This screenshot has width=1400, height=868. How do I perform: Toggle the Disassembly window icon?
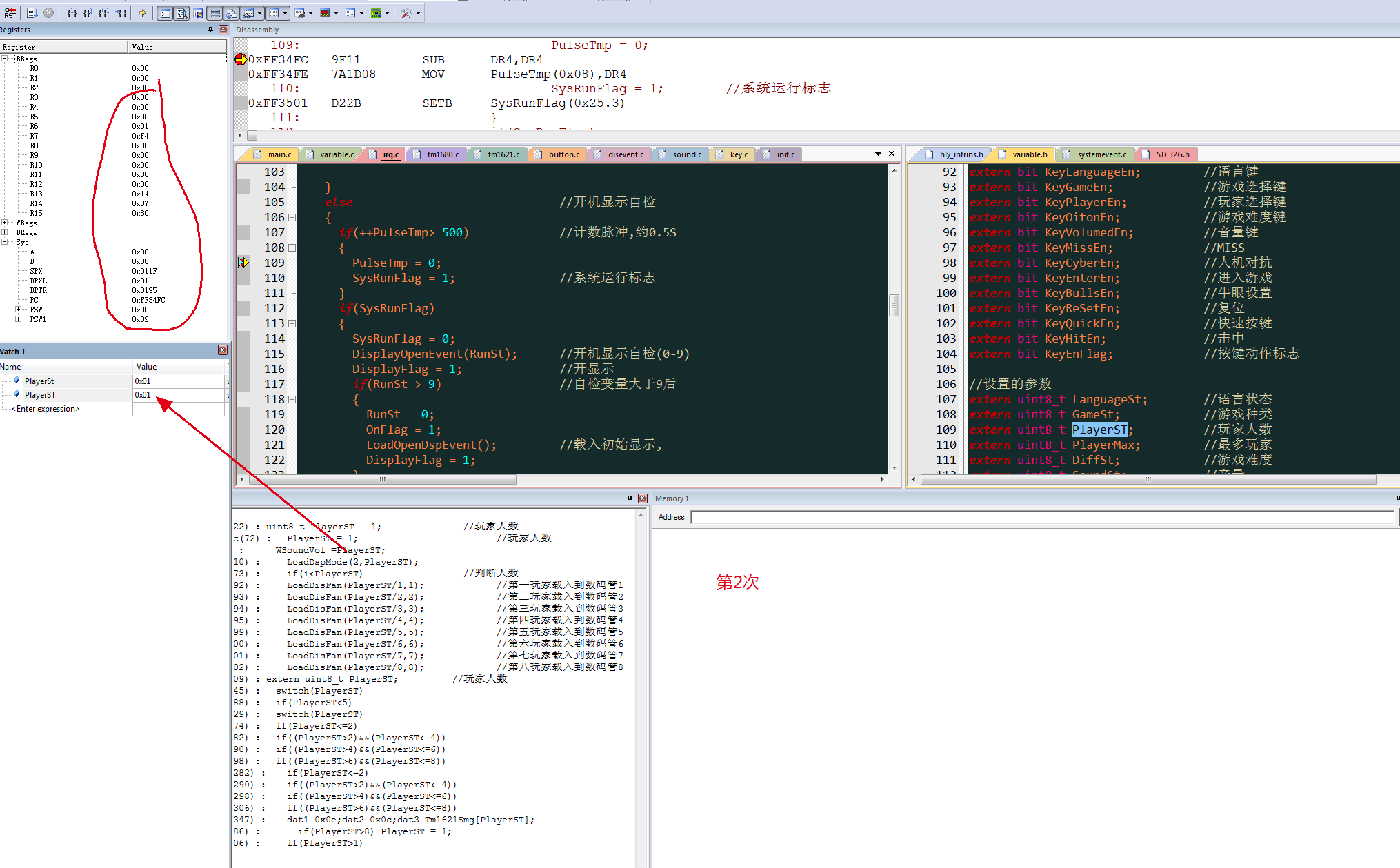point(182,13)
